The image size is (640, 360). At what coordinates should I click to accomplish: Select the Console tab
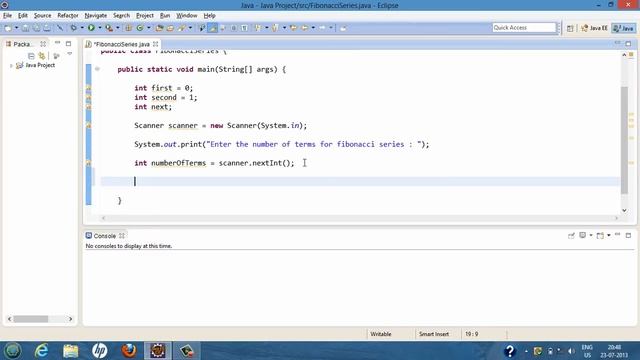tap(104, 236)
